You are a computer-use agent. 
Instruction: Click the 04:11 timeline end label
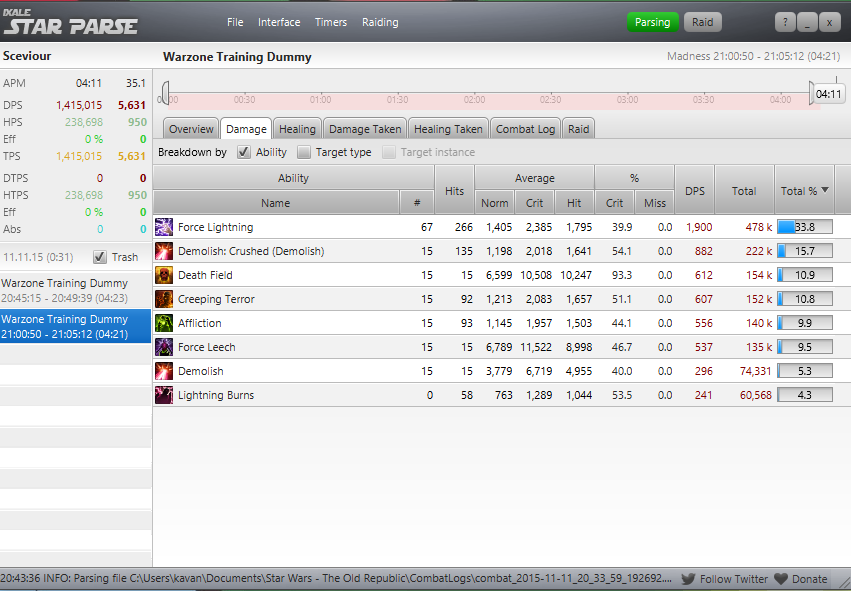coord(829,94)
